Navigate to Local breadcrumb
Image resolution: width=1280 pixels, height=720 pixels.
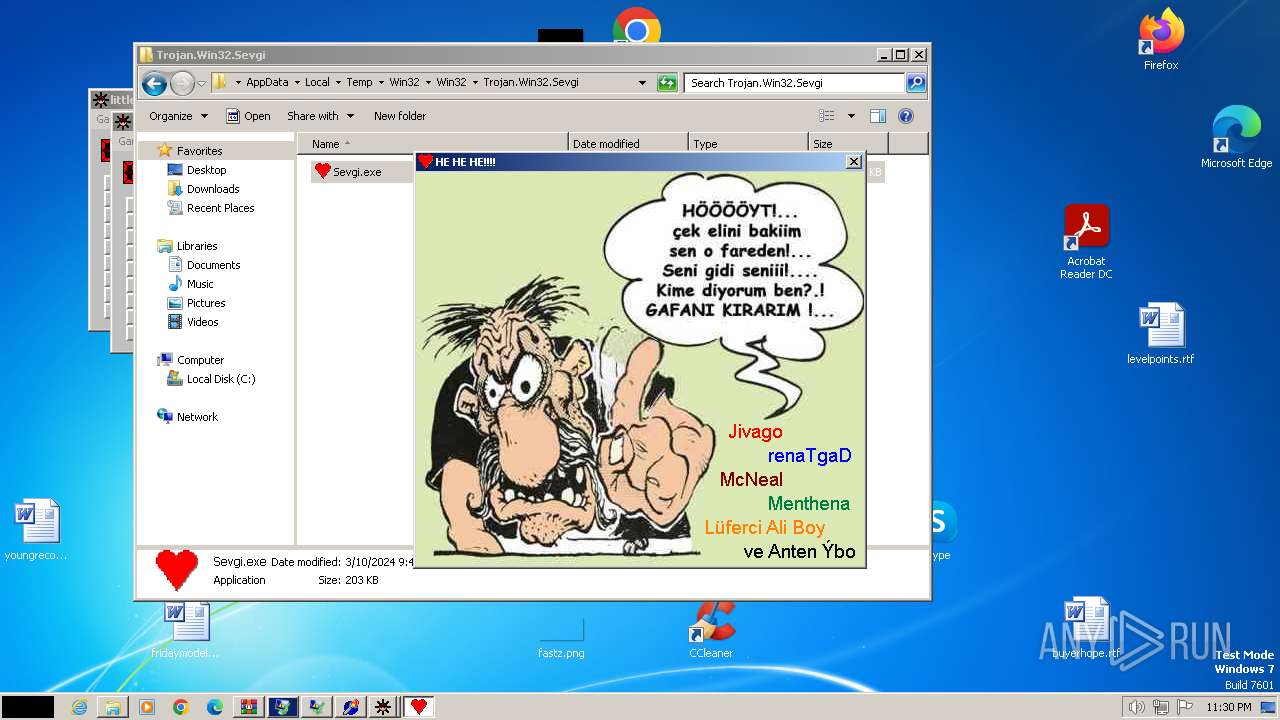pos(317,83)
